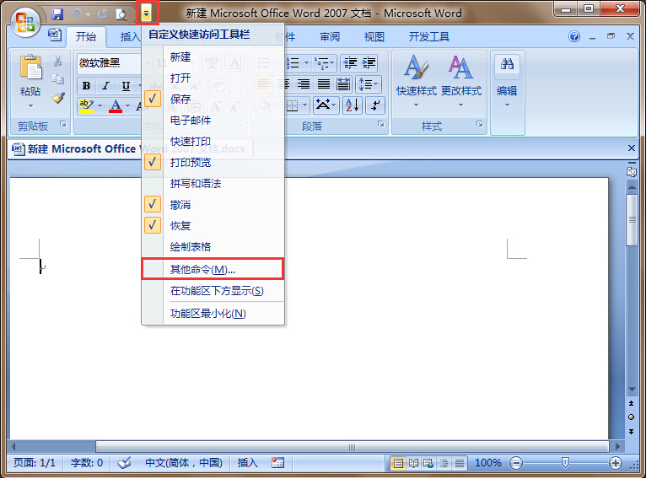
Task: Click the Word Help question mark icon
Action: point(574,37)
